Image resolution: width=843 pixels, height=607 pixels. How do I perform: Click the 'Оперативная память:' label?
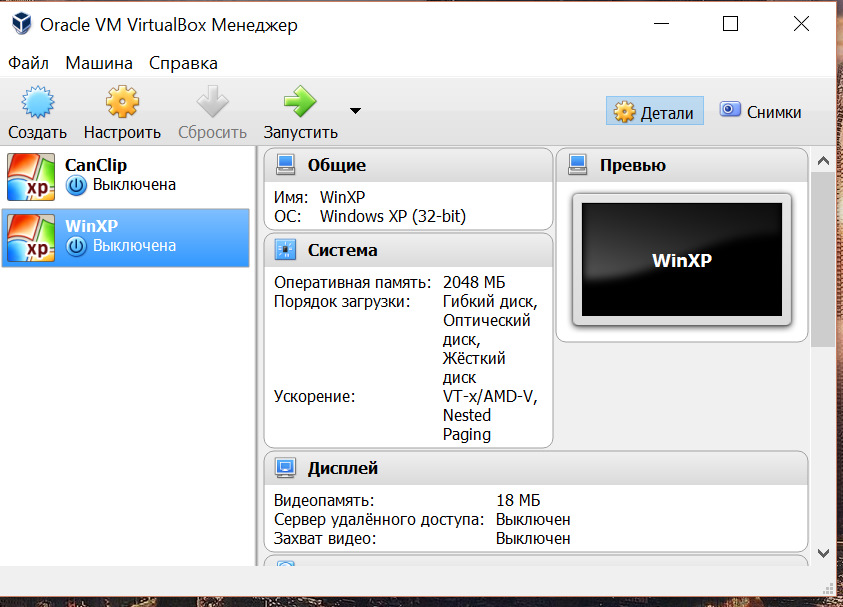(353, 283)
